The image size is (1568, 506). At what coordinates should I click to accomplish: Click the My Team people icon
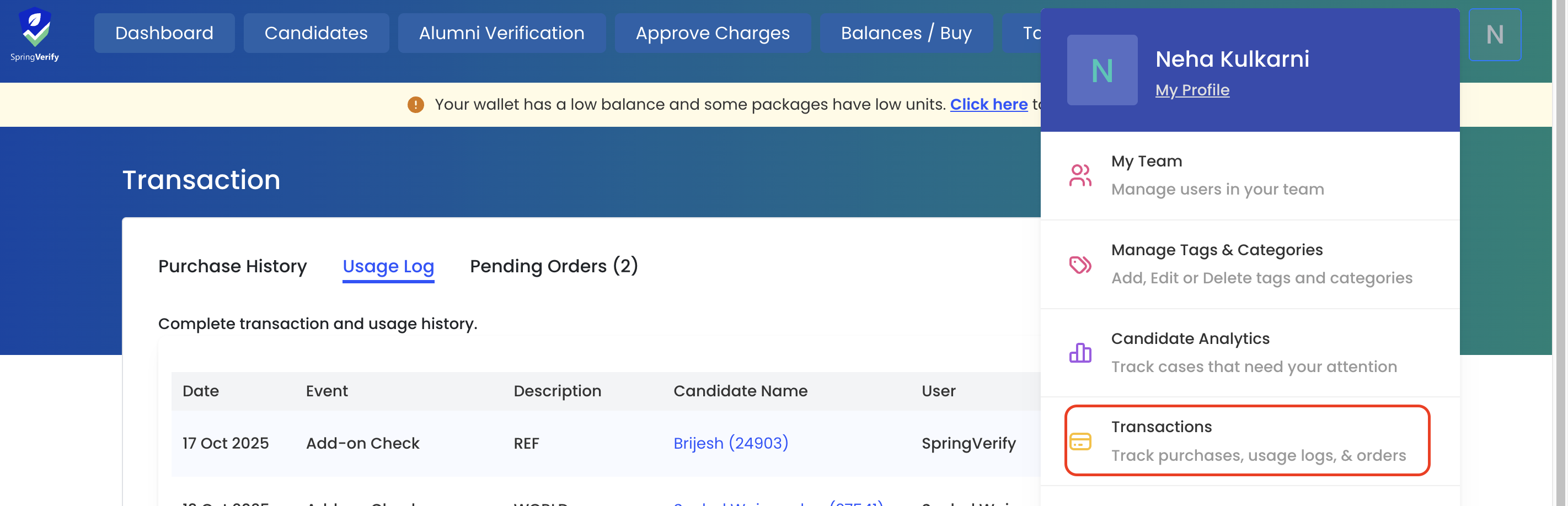pos(1080,176)
